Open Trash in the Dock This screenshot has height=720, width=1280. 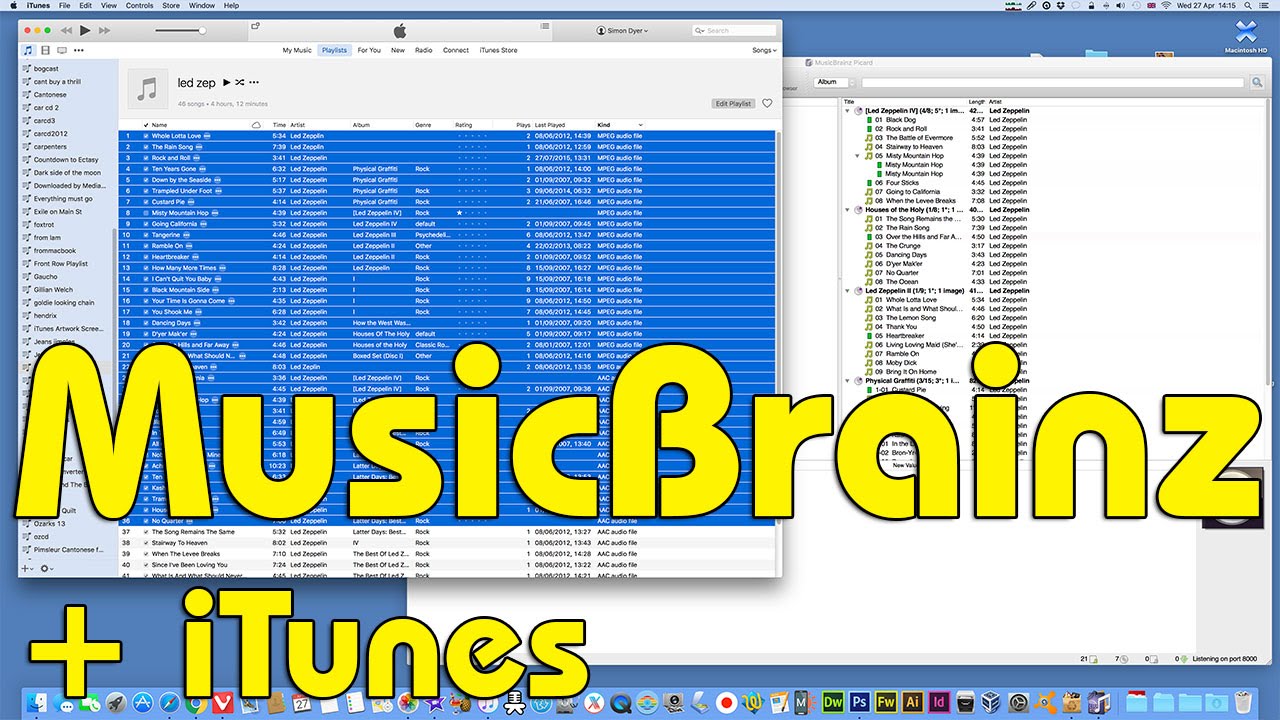pos(1242,702)
